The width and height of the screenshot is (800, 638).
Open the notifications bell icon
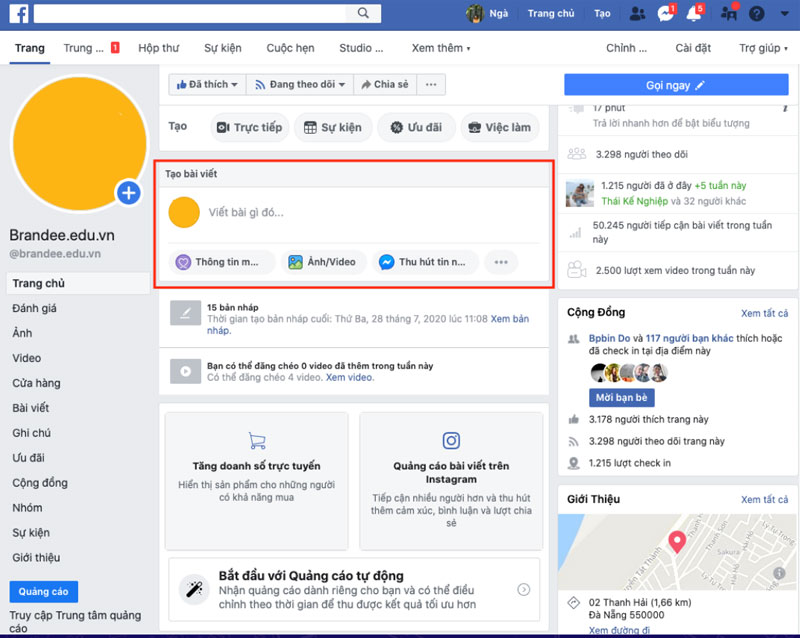point(693,14)
